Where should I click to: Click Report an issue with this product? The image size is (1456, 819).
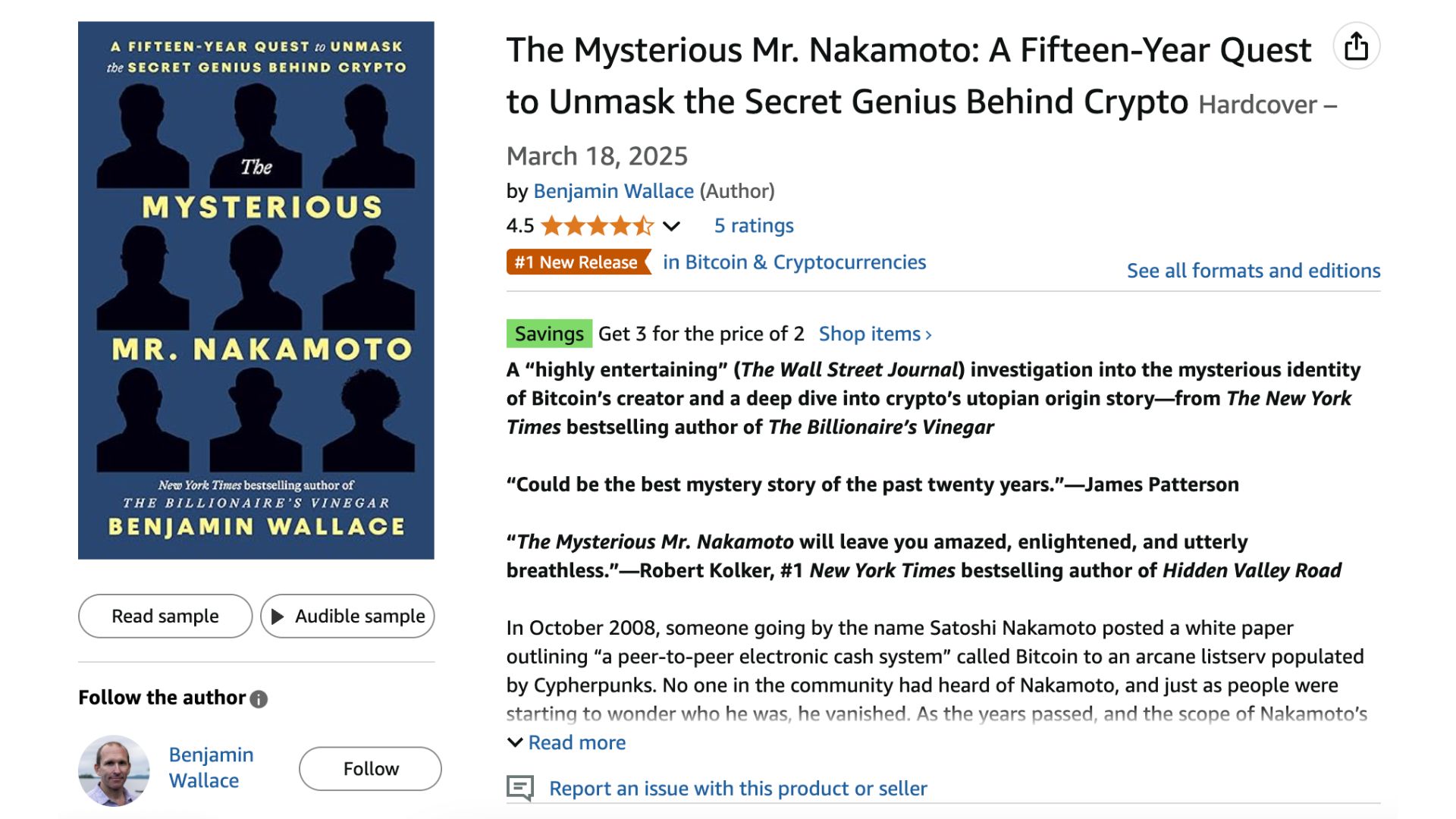click(738, 789)
